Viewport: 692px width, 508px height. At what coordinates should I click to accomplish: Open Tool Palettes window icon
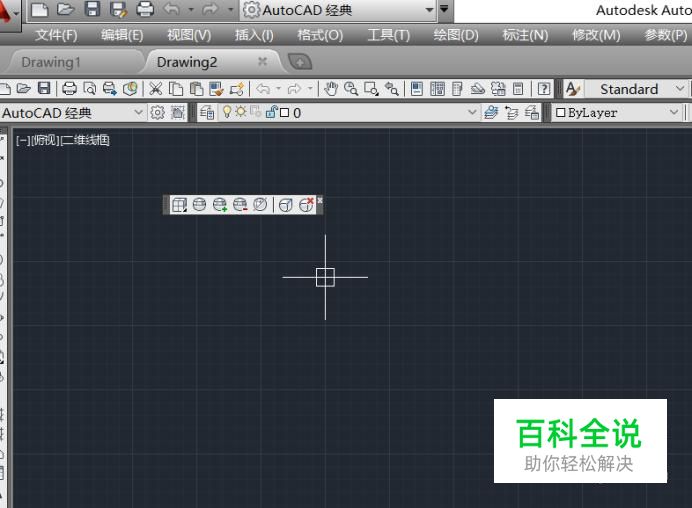(457, 89)
